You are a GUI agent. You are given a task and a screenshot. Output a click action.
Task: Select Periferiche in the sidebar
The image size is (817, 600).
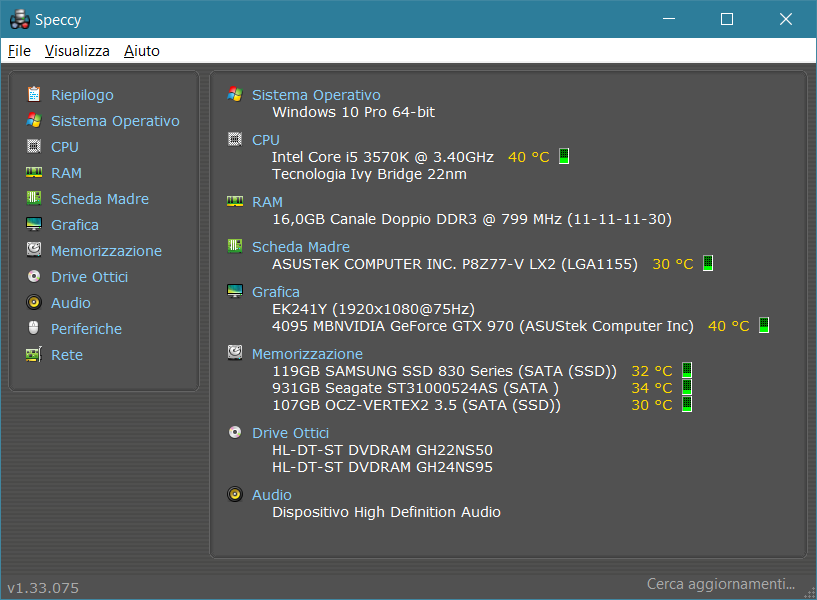[x=86, y=329]
